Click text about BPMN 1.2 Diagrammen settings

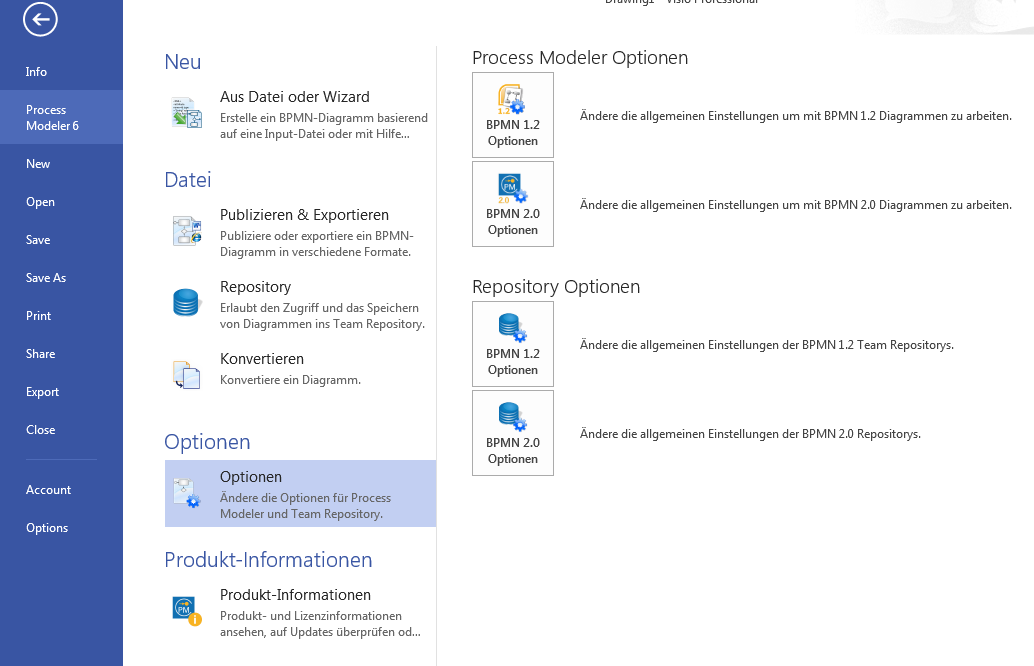(x=795, y=116)
